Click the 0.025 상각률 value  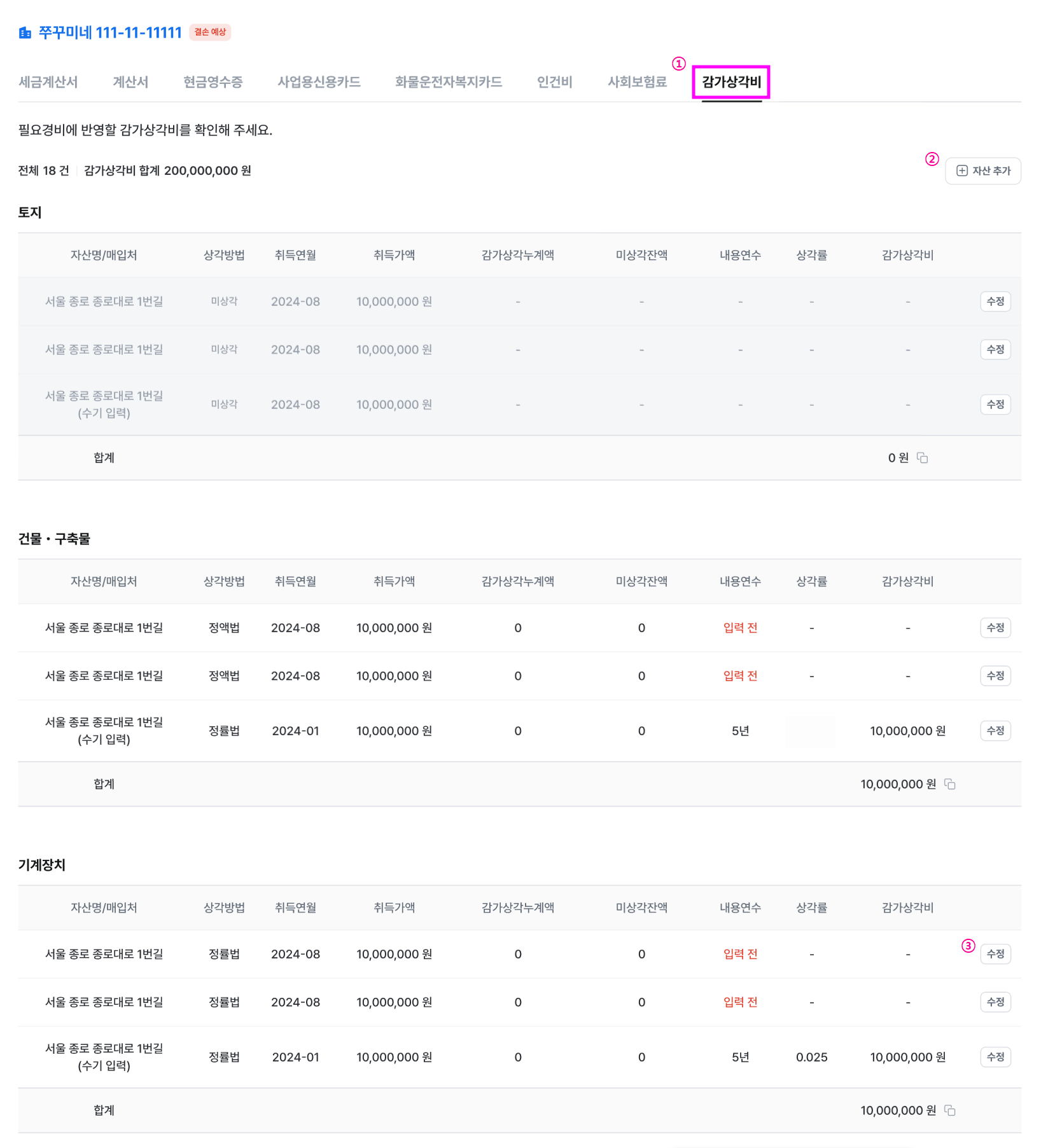[x=811, y=1057]
